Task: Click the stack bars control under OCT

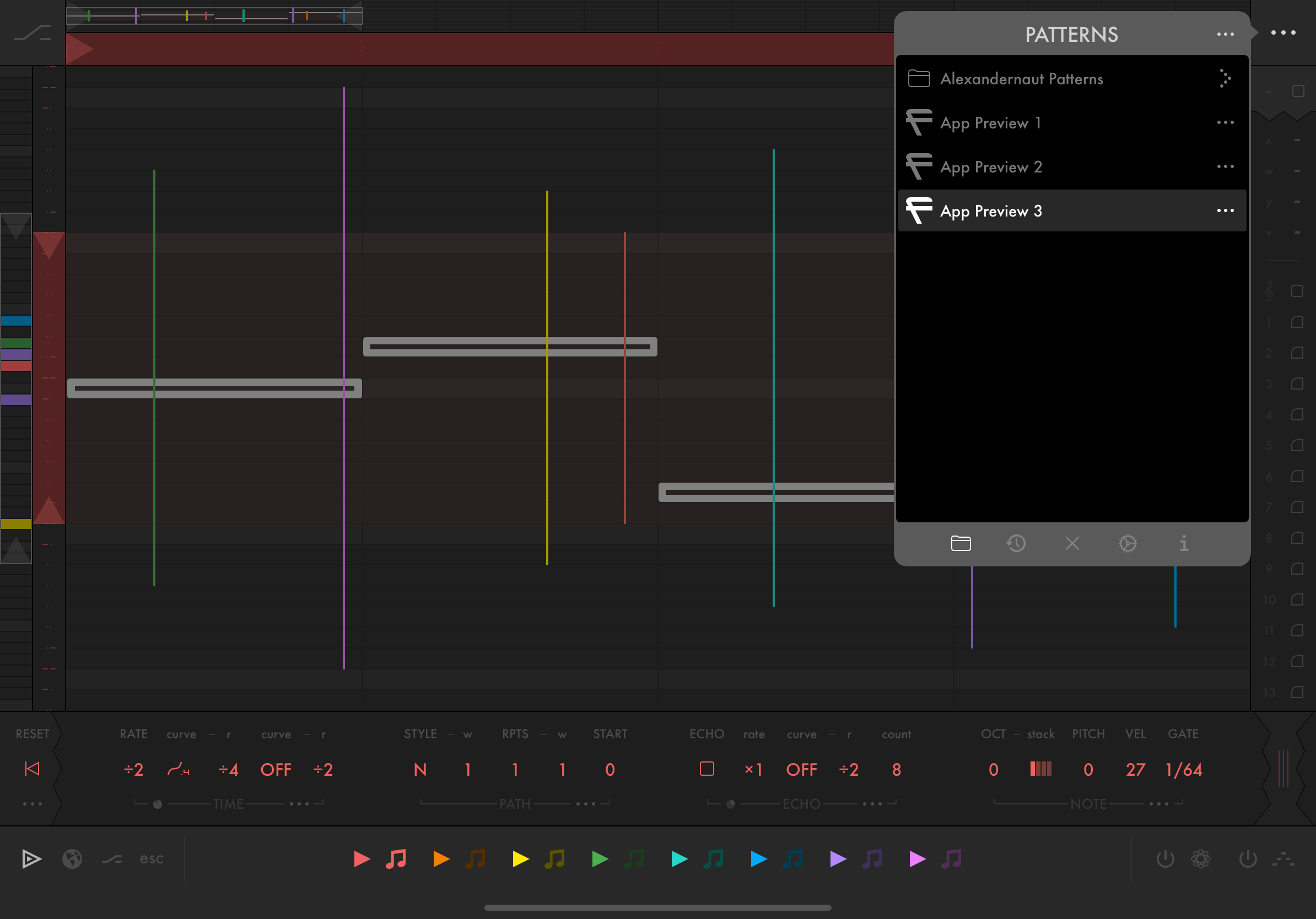Action: (x=1040, y=769)
